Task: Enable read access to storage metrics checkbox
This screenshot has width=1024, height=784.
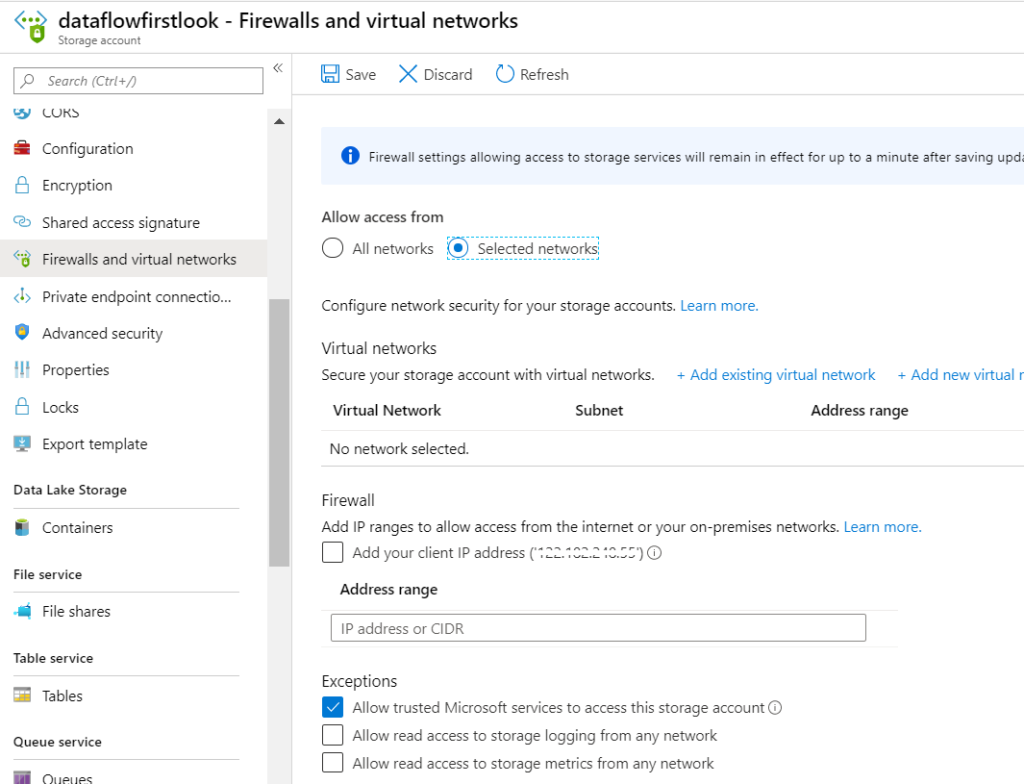Action: 332,762
